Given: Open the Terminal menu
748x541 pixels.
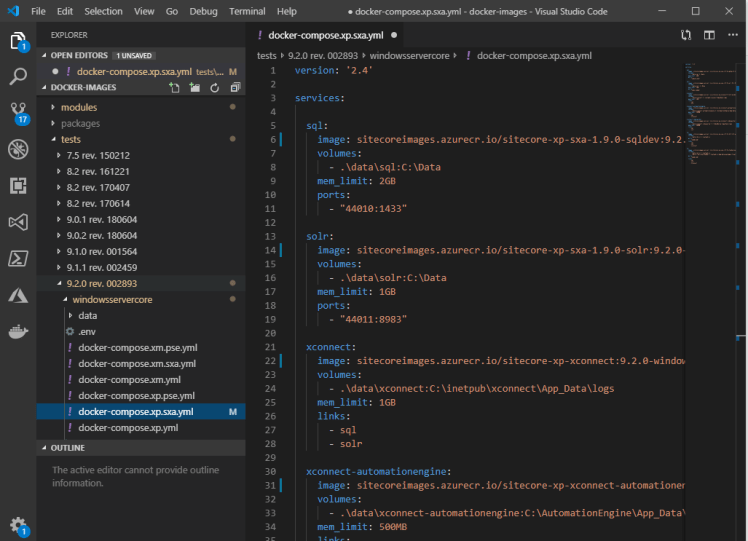Looking at the screenshot, I should [247, 11].
